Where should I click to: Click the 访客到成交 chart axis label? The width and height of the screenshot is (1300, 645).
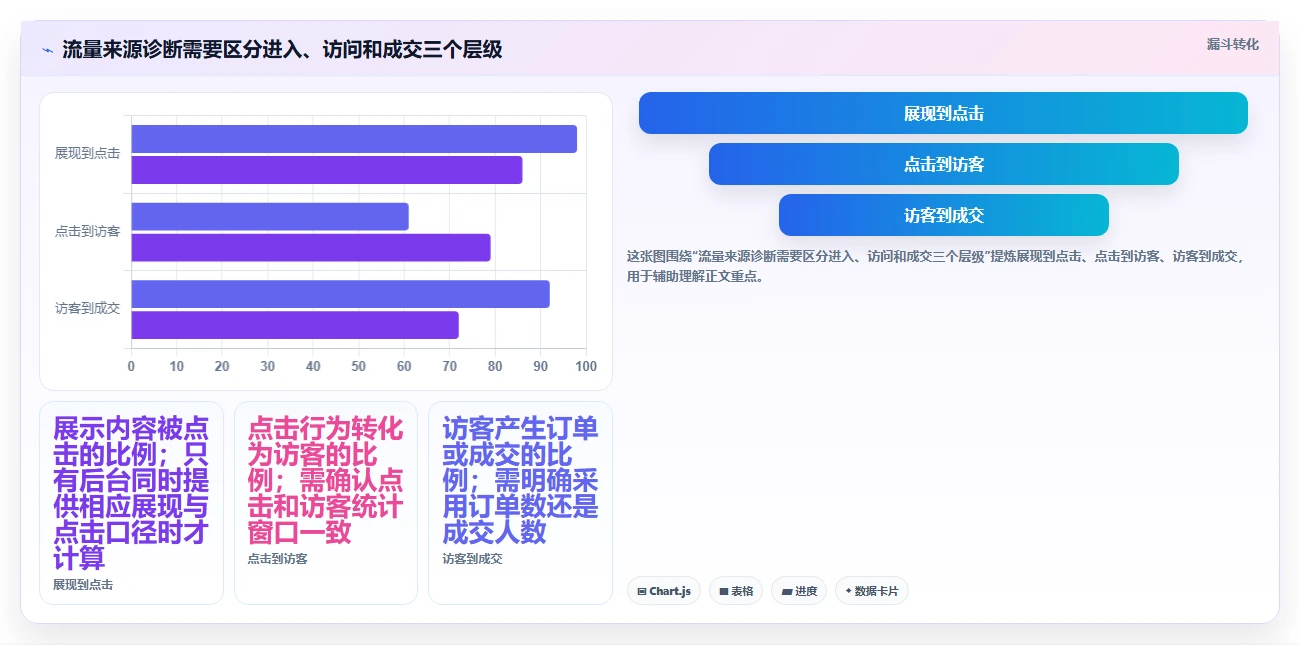click(x=87, y=308)
